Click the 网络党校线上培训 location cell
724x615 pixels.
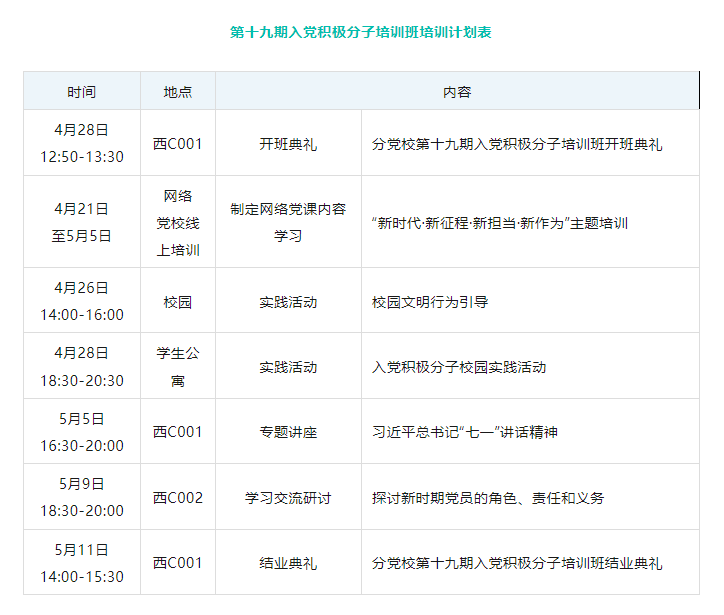(178, 222)
